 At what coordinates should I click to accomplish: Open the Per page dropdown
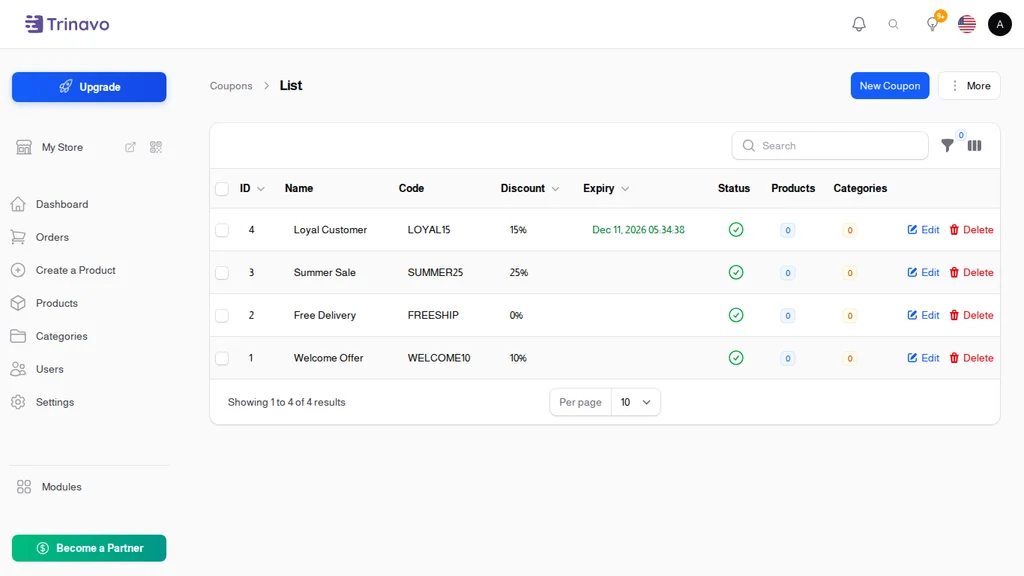[635, 402]
